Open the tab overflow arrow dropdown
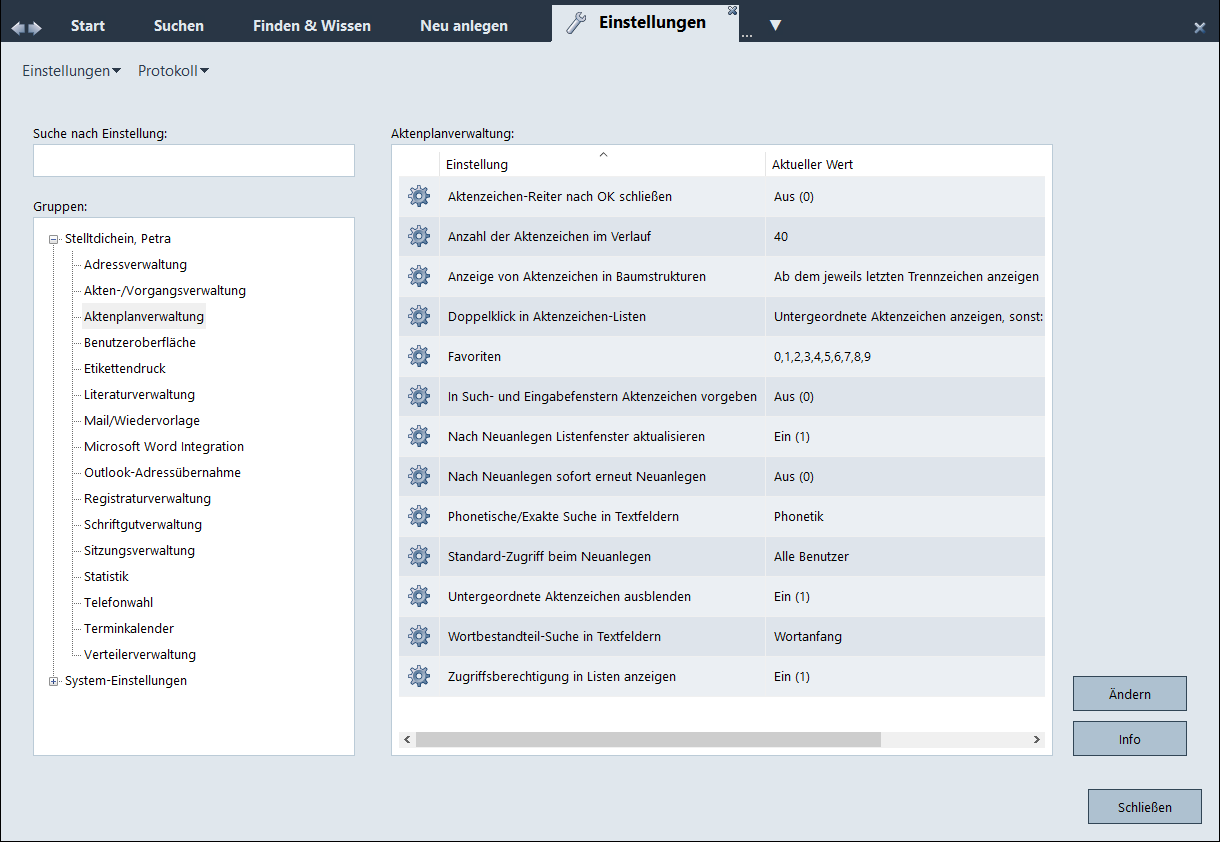 775,25
